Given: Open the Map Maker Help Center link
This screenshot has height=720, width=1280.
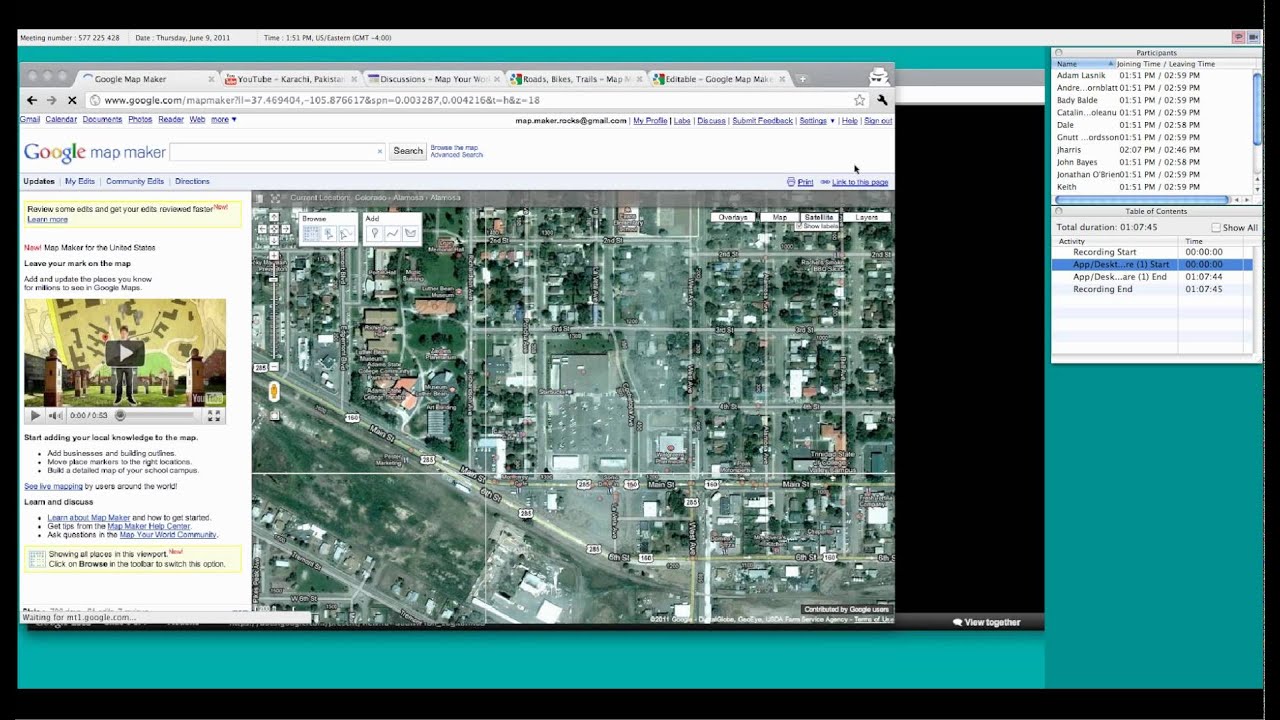Looking at the screenshot, I should pos(149,526).
